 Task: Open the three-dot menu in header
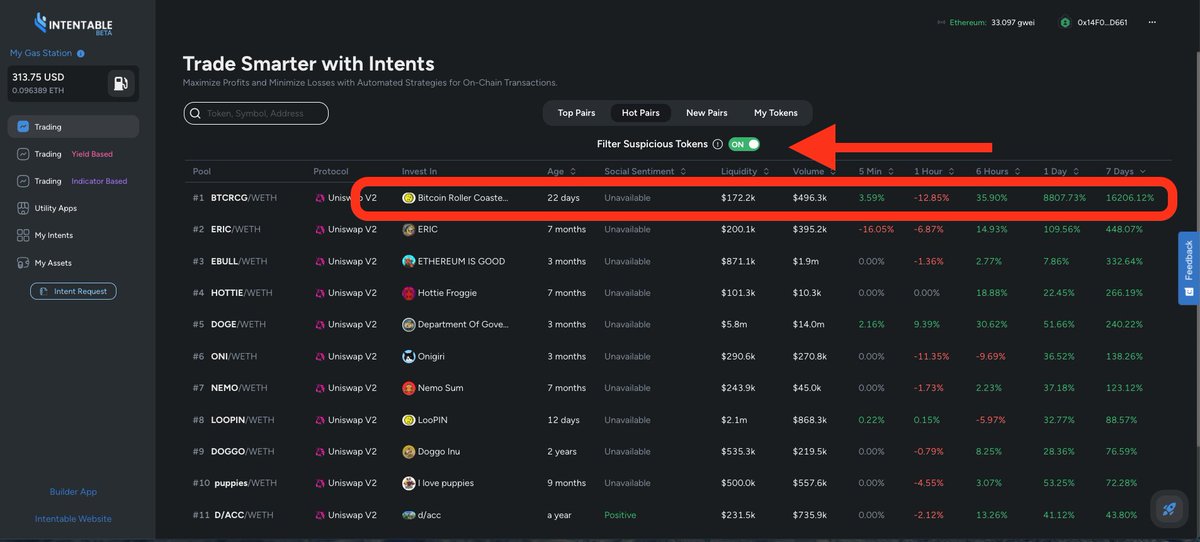tap(1152, 22)
